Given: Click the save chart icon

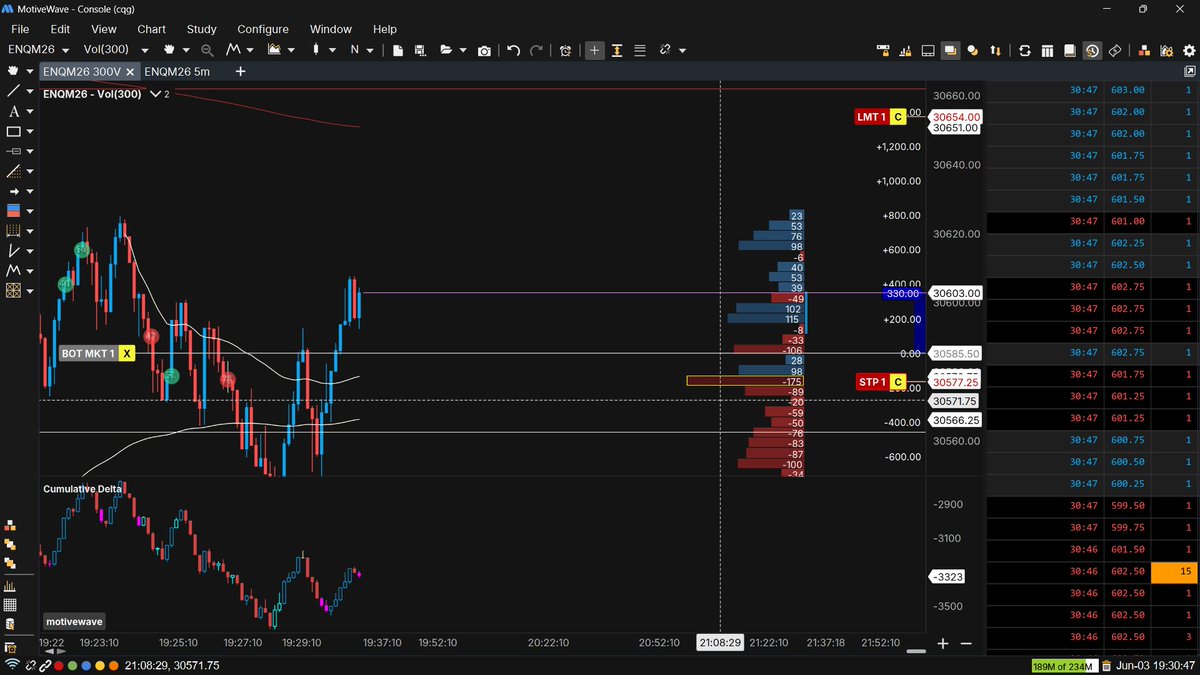Looking at the screenshot, I should 420,50.
